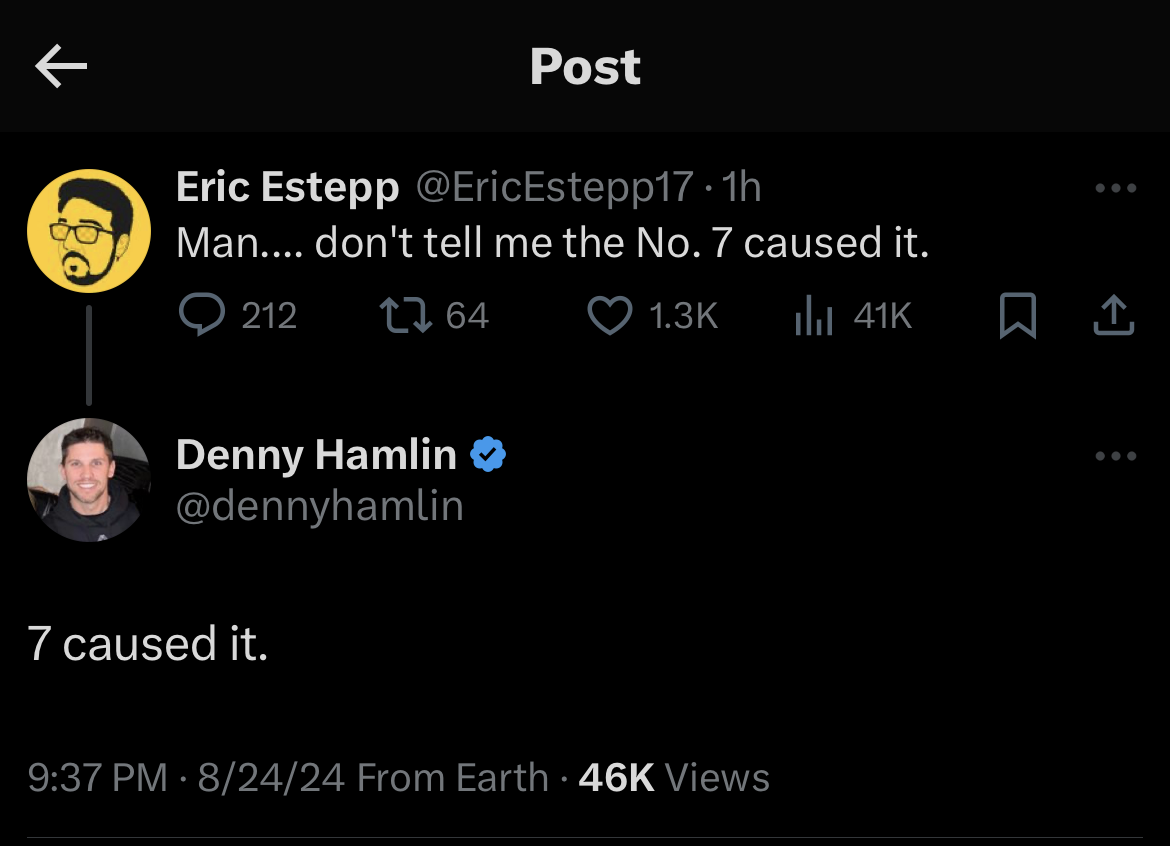Like Eric Estepp's post
This screenshot has height=846, width=1170.
click(609, 316)
